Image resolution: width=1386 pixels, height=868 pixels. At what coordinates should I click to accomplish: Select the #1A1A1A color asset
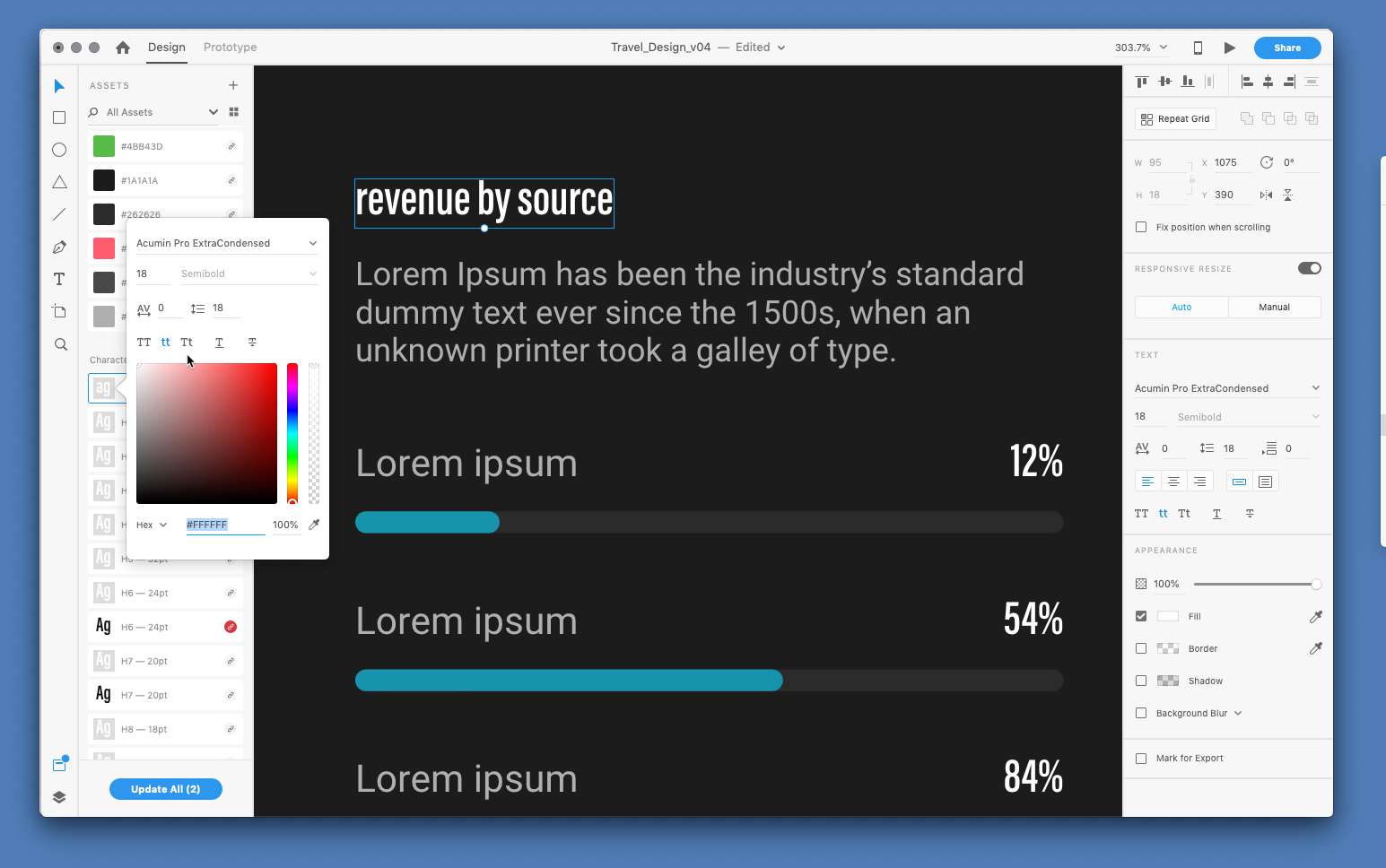[x=165, y=180]
